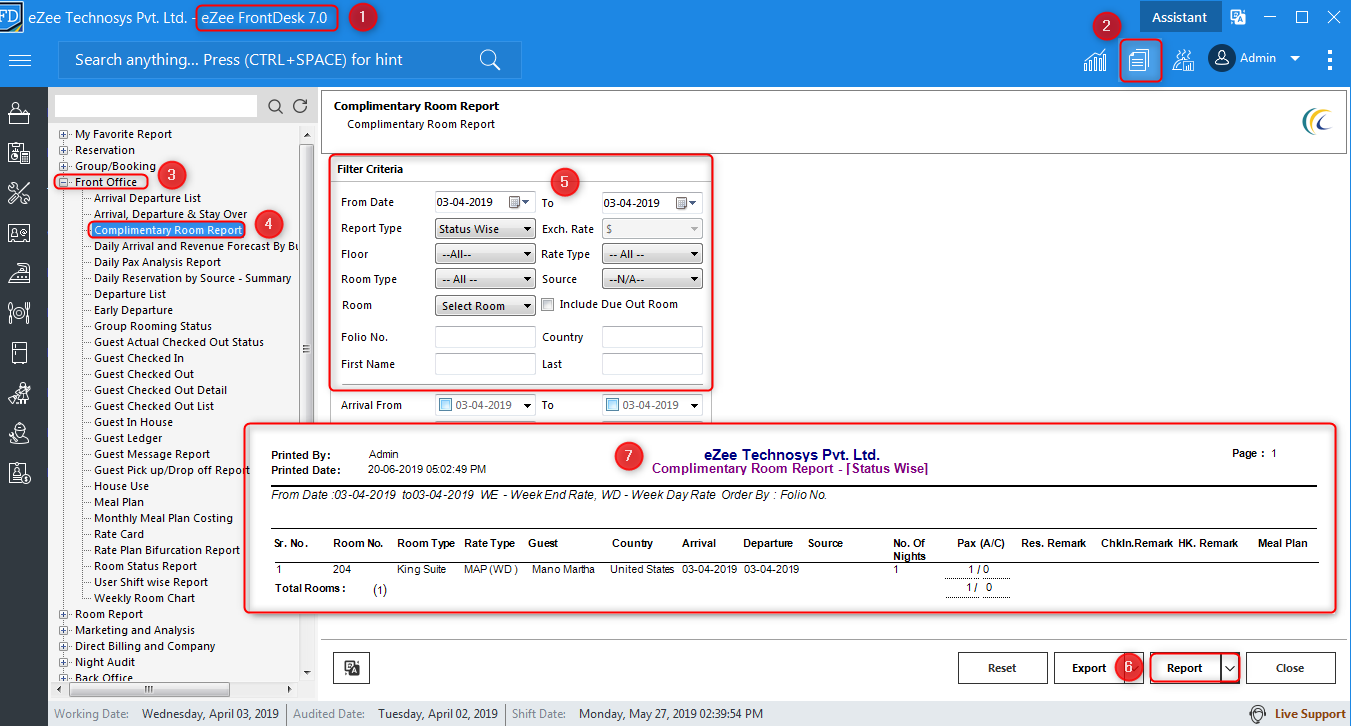Open the Live Support link
Screen dimensions: 1351x726
click(1310, 714)
